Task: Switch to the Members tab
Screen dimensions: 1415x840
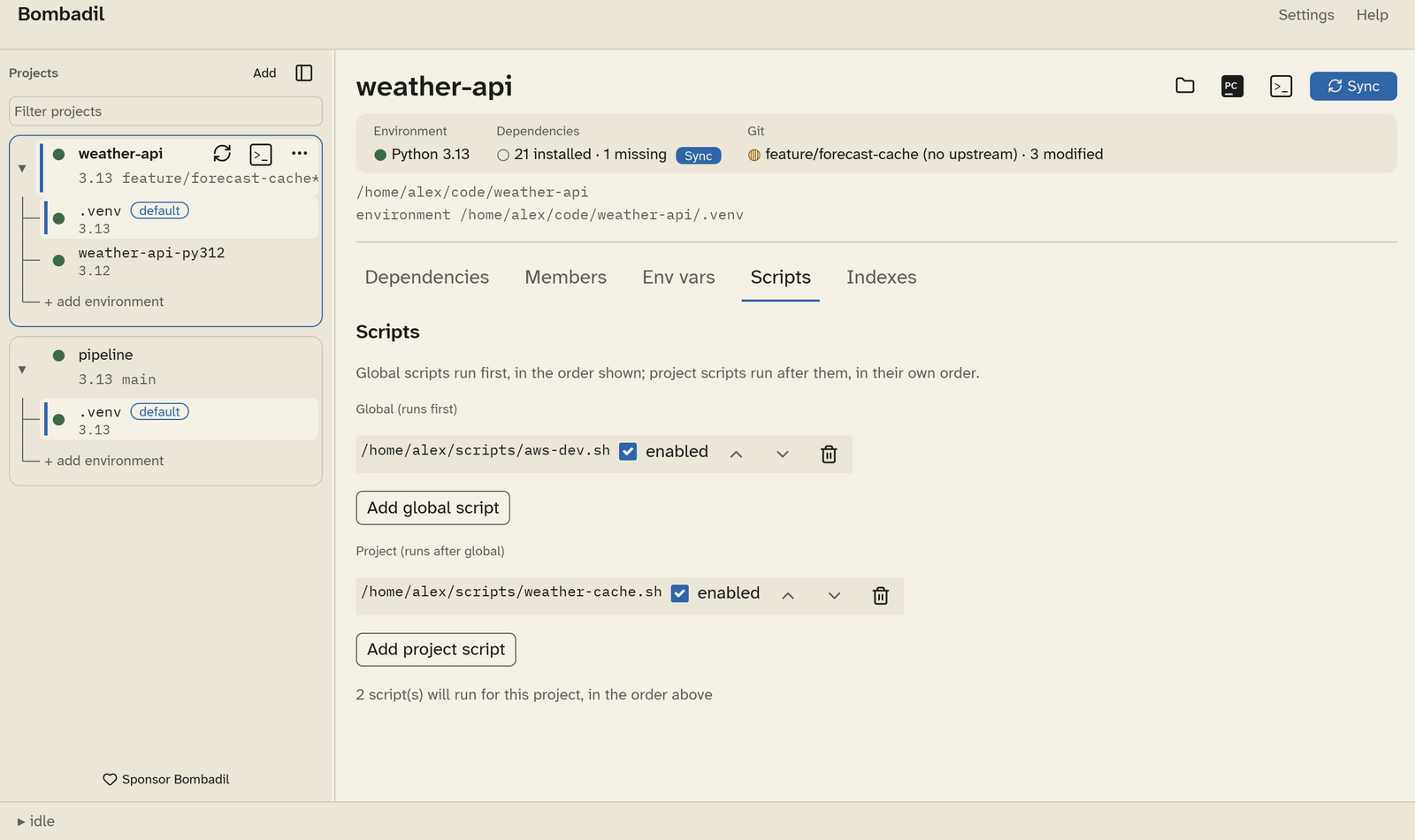Action: pyautogui.click(x=566, y=277)
